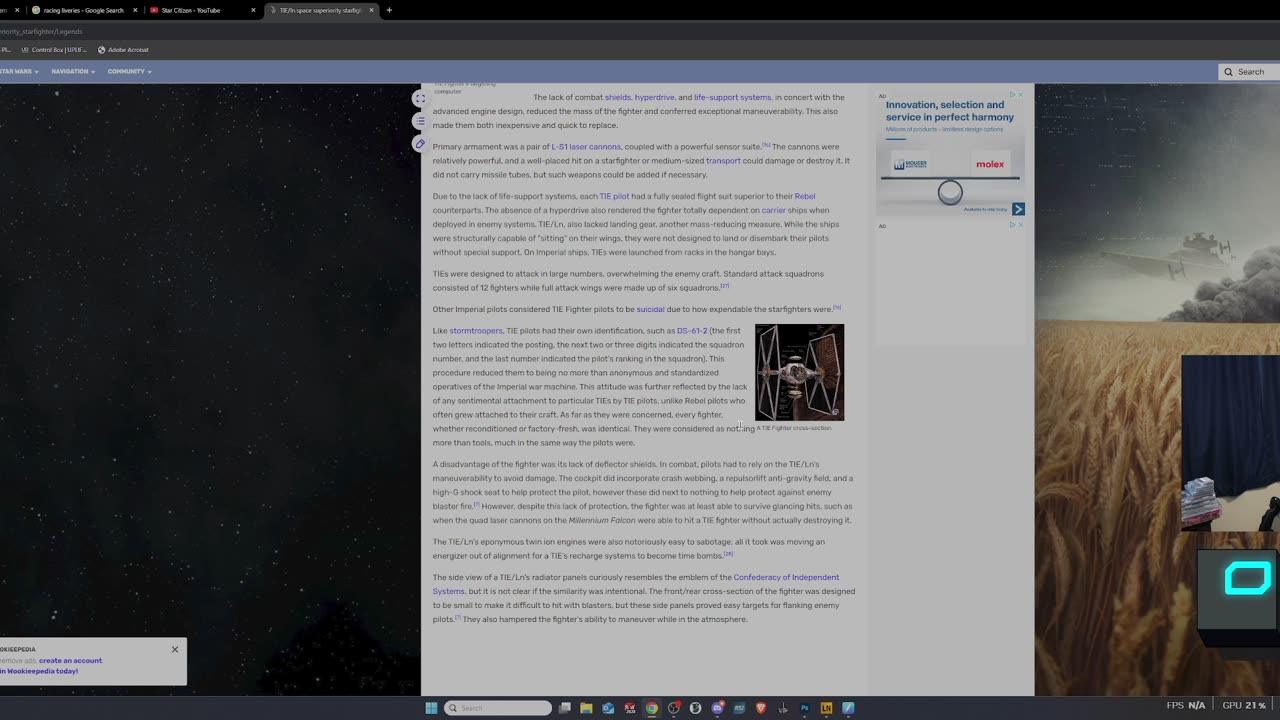Expand the NAVIGATION menu
Image resolution: width=1280 pixels, height=720 pixels.
[73, 71]
